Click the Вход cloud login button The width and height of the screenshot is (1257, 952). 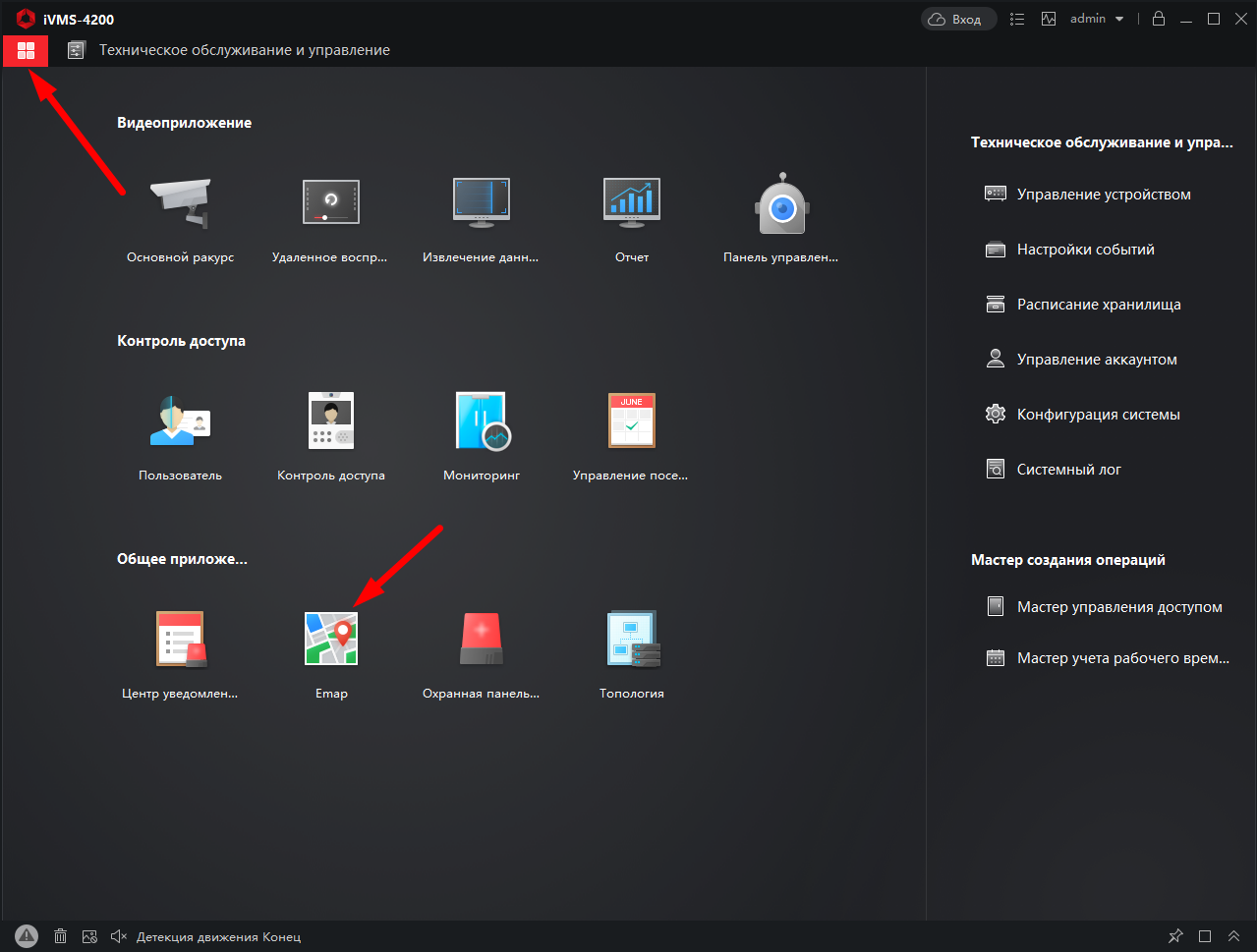[958, 19]
